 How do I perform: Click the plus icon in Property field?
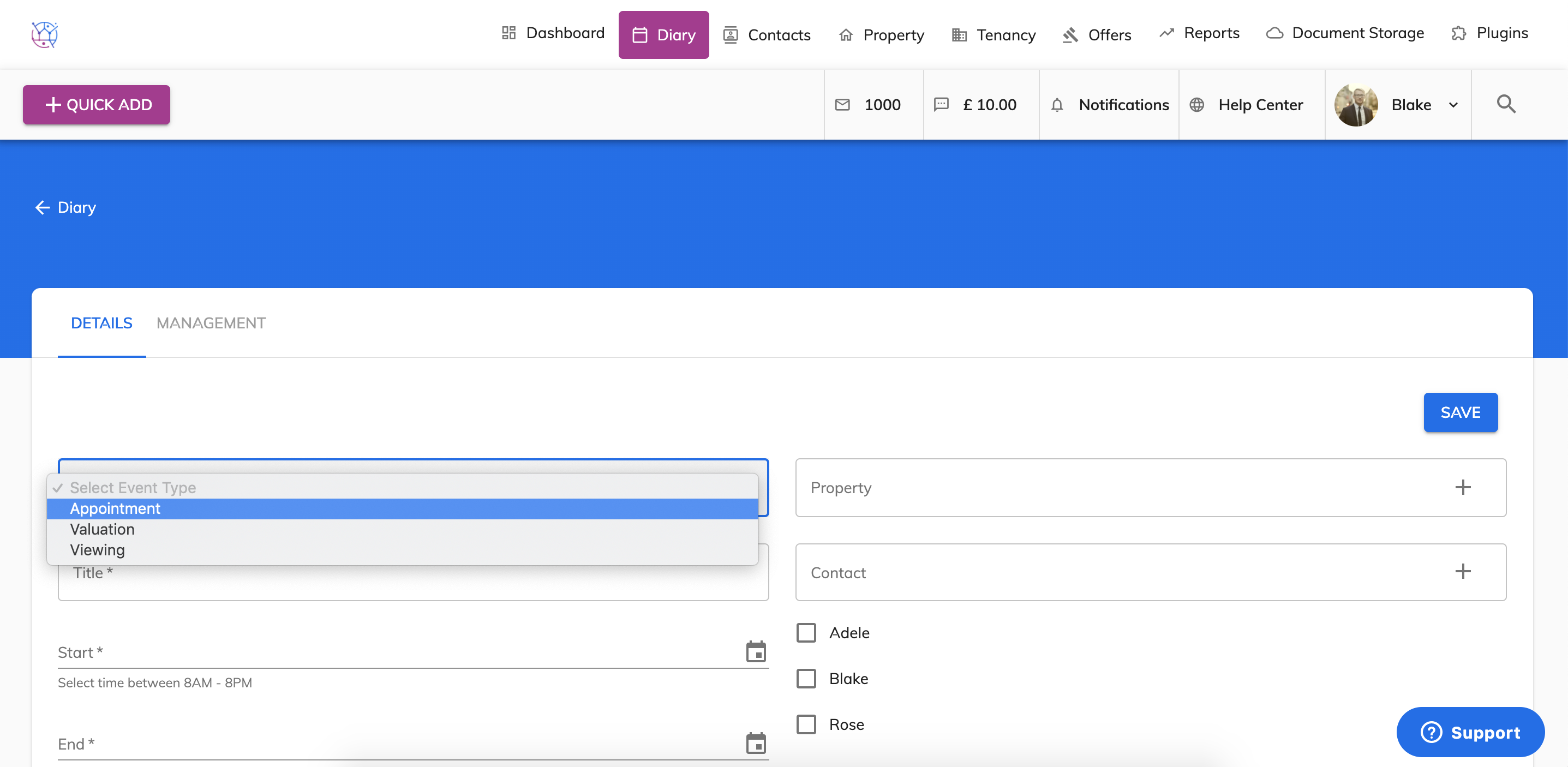1462,487
